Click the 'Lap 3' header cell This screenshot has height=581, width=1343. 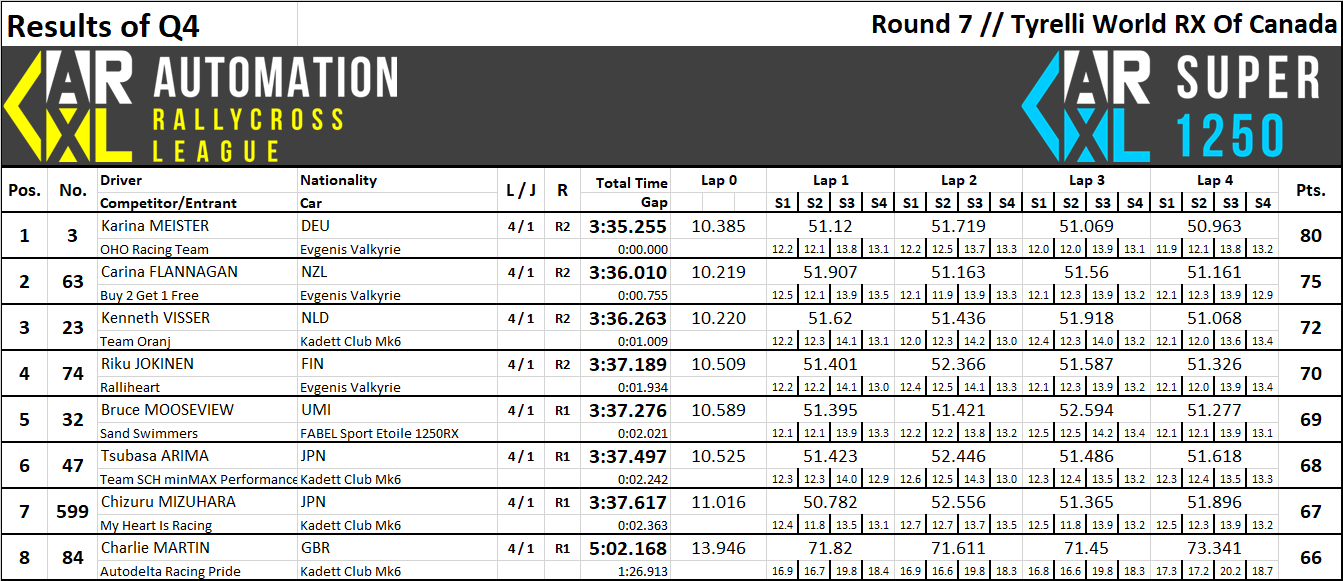coord(1086,181)
